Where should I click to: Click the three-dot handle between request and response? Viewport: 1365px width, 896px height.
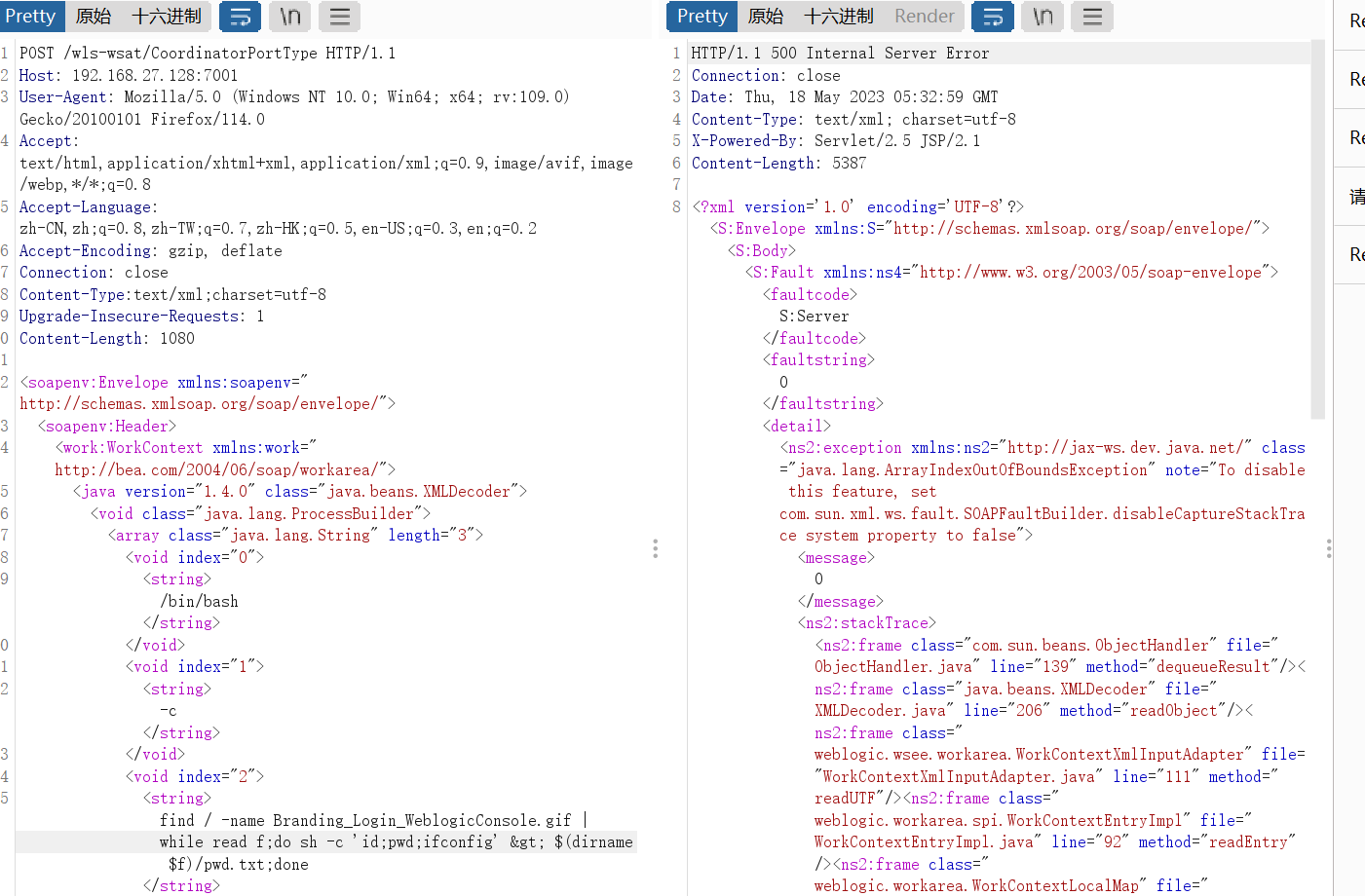656,549
